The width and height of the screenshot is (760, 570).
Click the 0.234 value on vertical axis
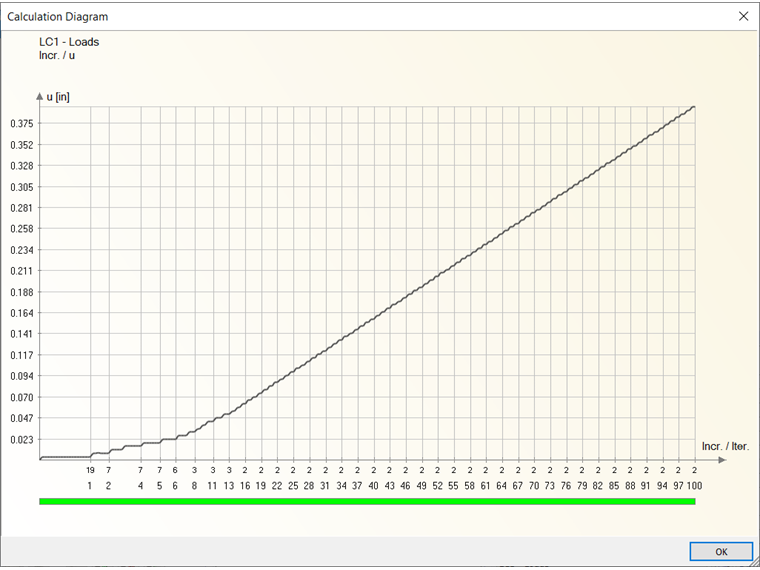(x=21, y=250)
